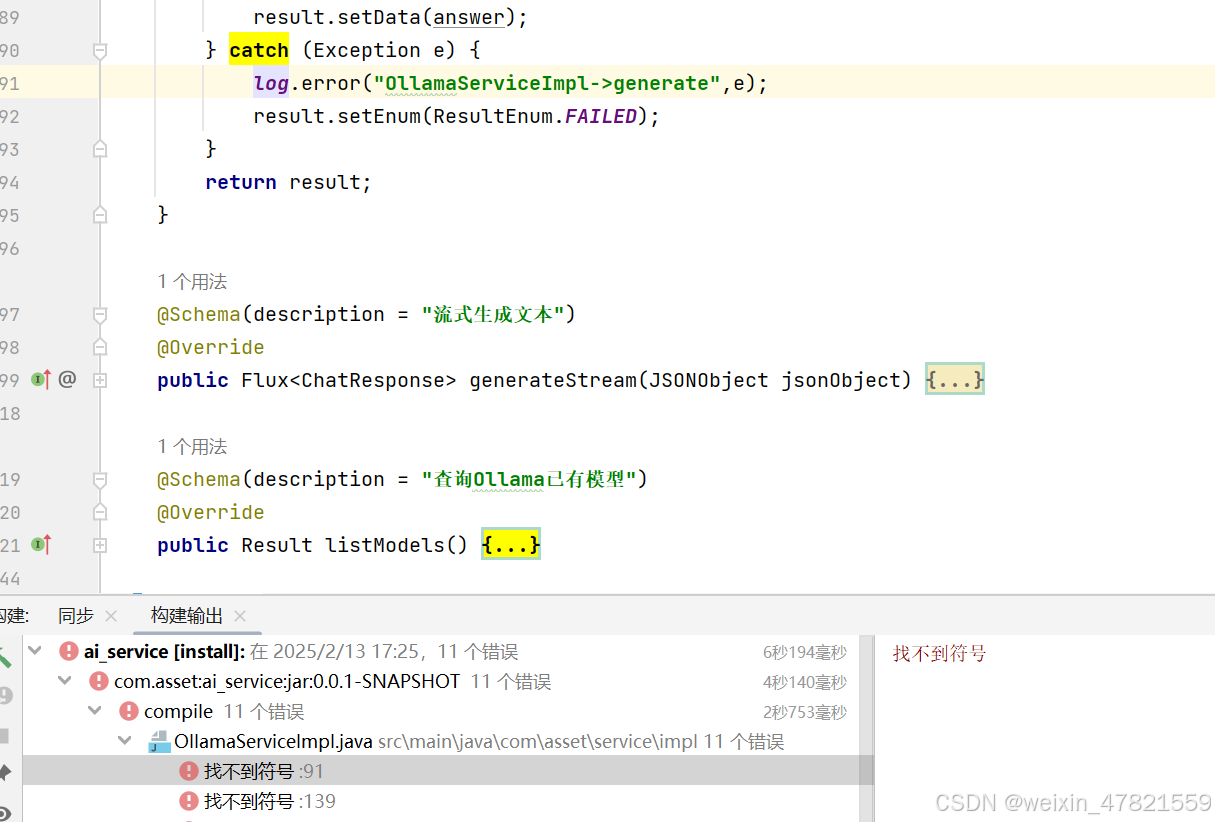The width and height of the screenshot is (1215, 822).
Task: Click Flux<ChatResponse> return type
Action: coord(349,380)
